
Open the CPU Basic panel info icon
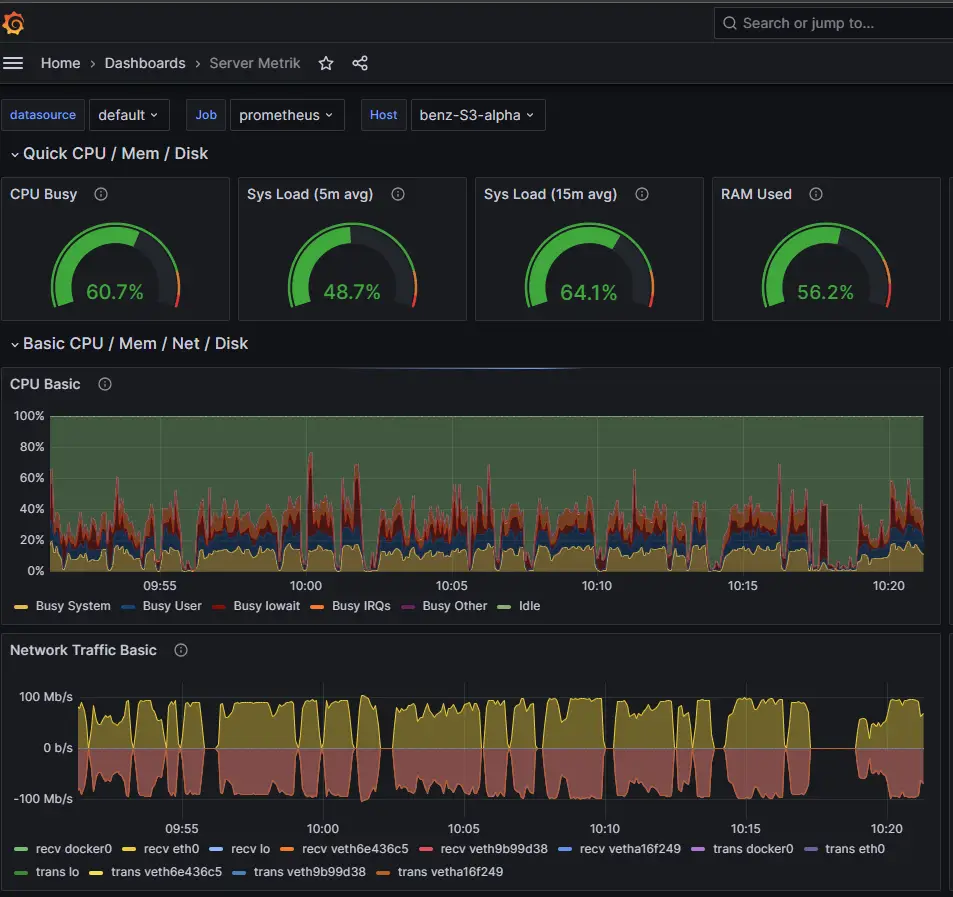coord(104,384)
